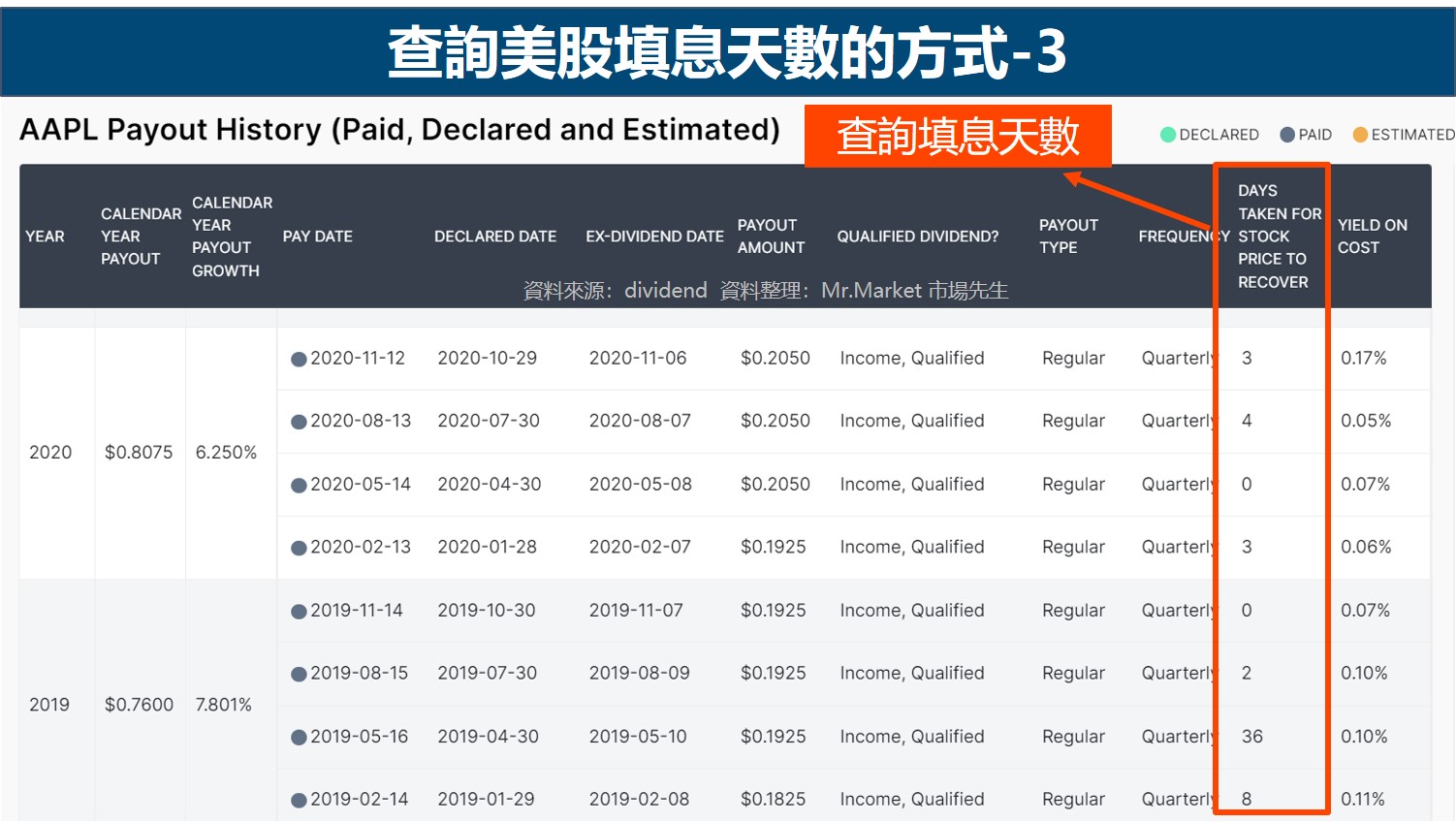Viewport: 1456px width, 822px height.
Task: Click the $0.1825 payout amount
Action: click(774, 800)
